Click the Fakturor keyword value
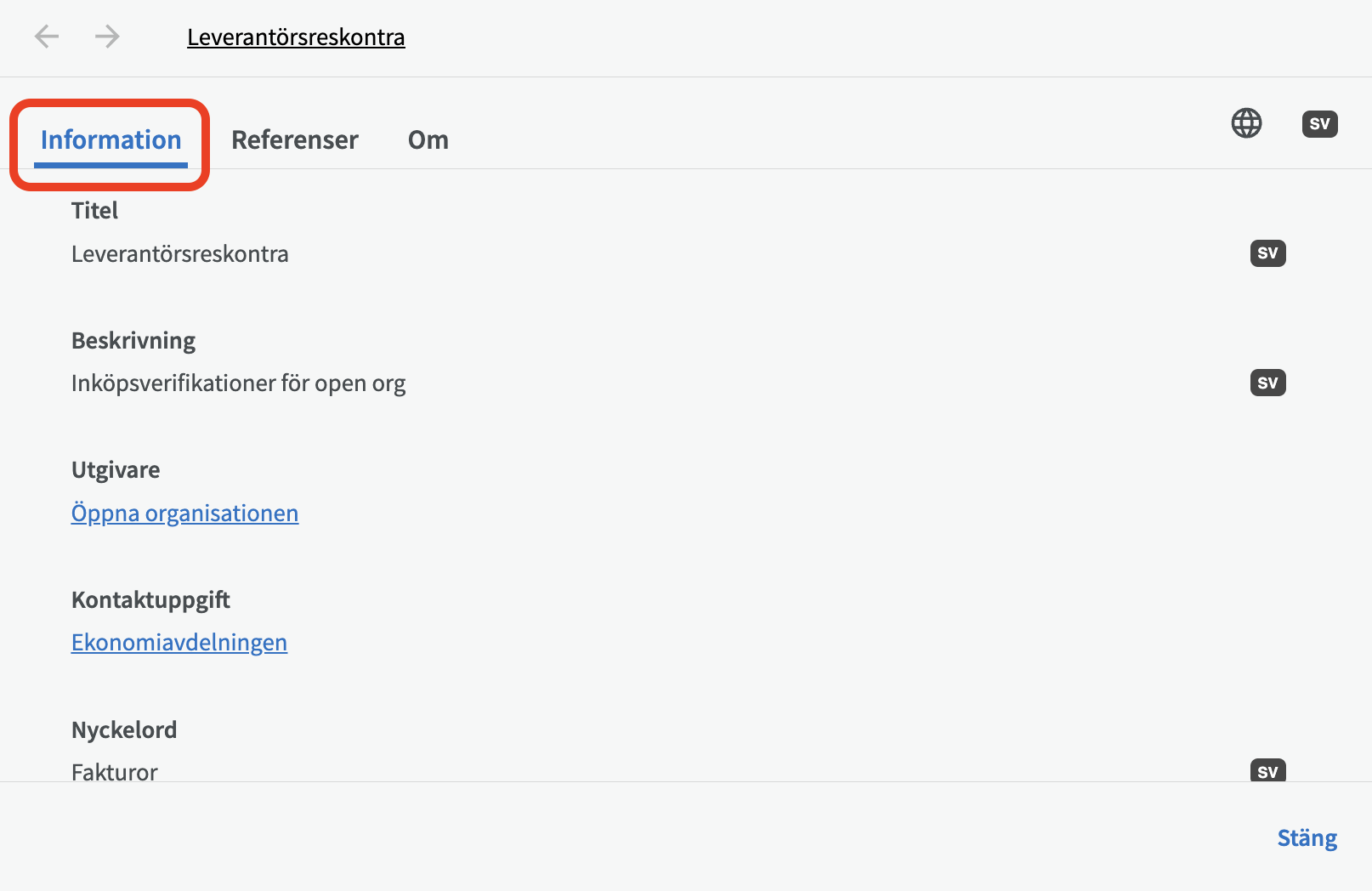1372x891 pixels. tap(115, 772)
